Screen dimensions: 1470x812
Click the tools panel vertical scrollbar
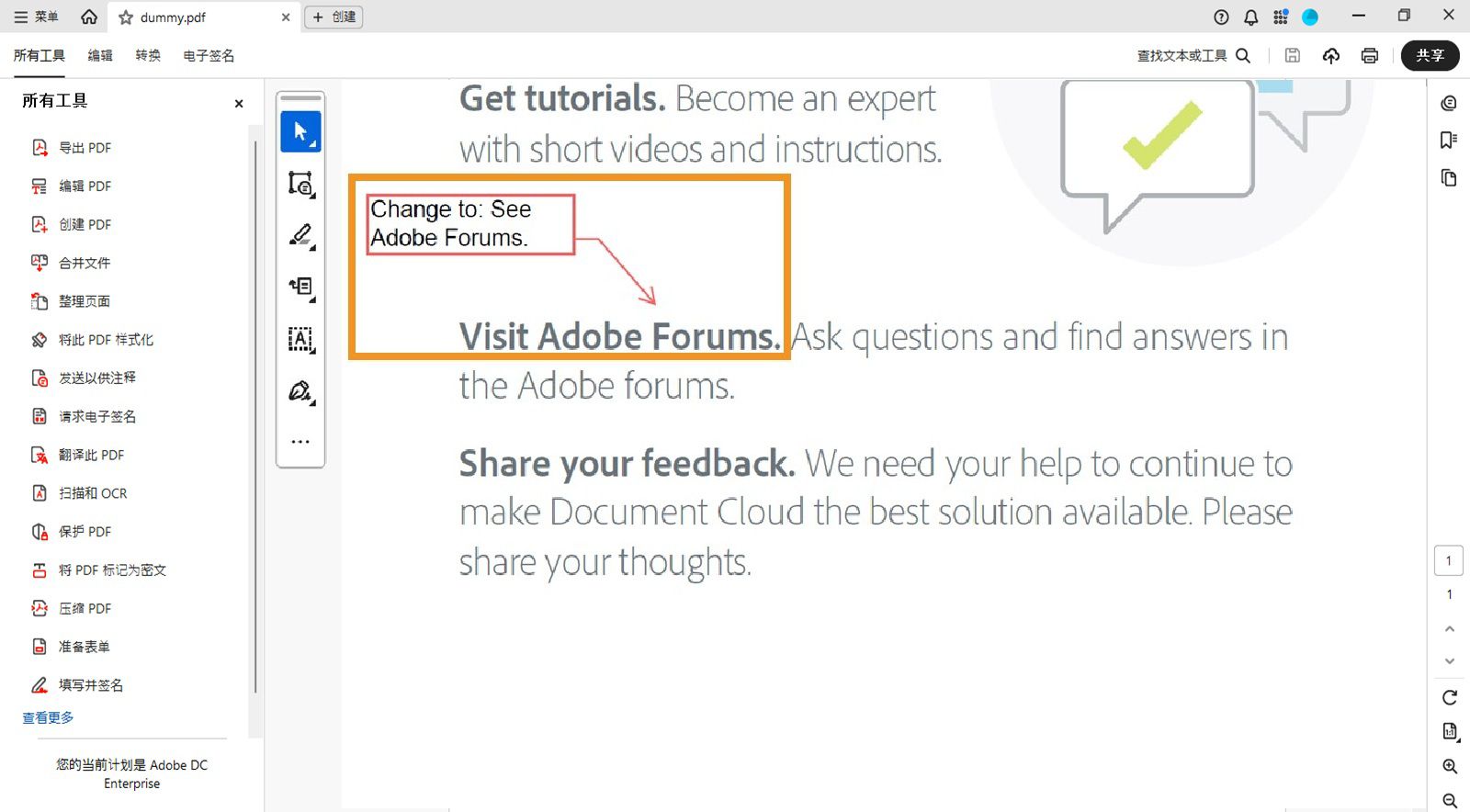click(x=254, y=413)
